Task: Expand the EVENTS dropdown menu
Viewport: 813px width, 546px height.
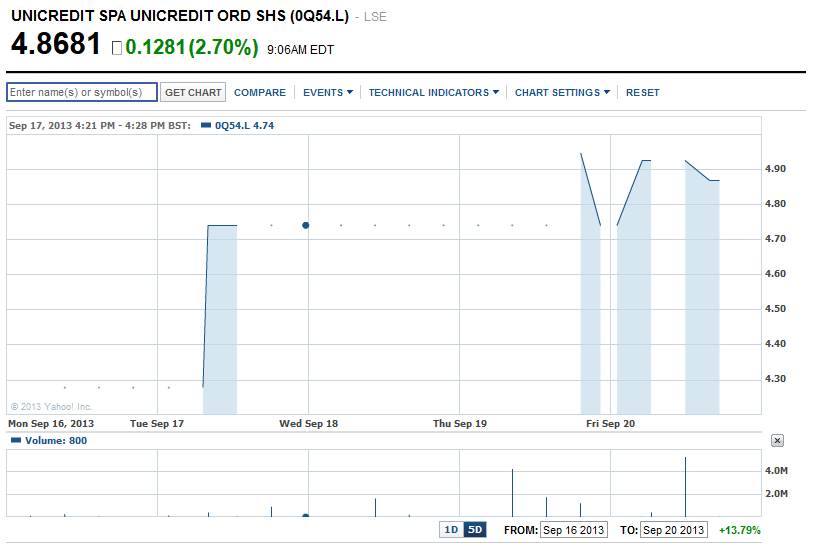Action: (x=328, y=93)
